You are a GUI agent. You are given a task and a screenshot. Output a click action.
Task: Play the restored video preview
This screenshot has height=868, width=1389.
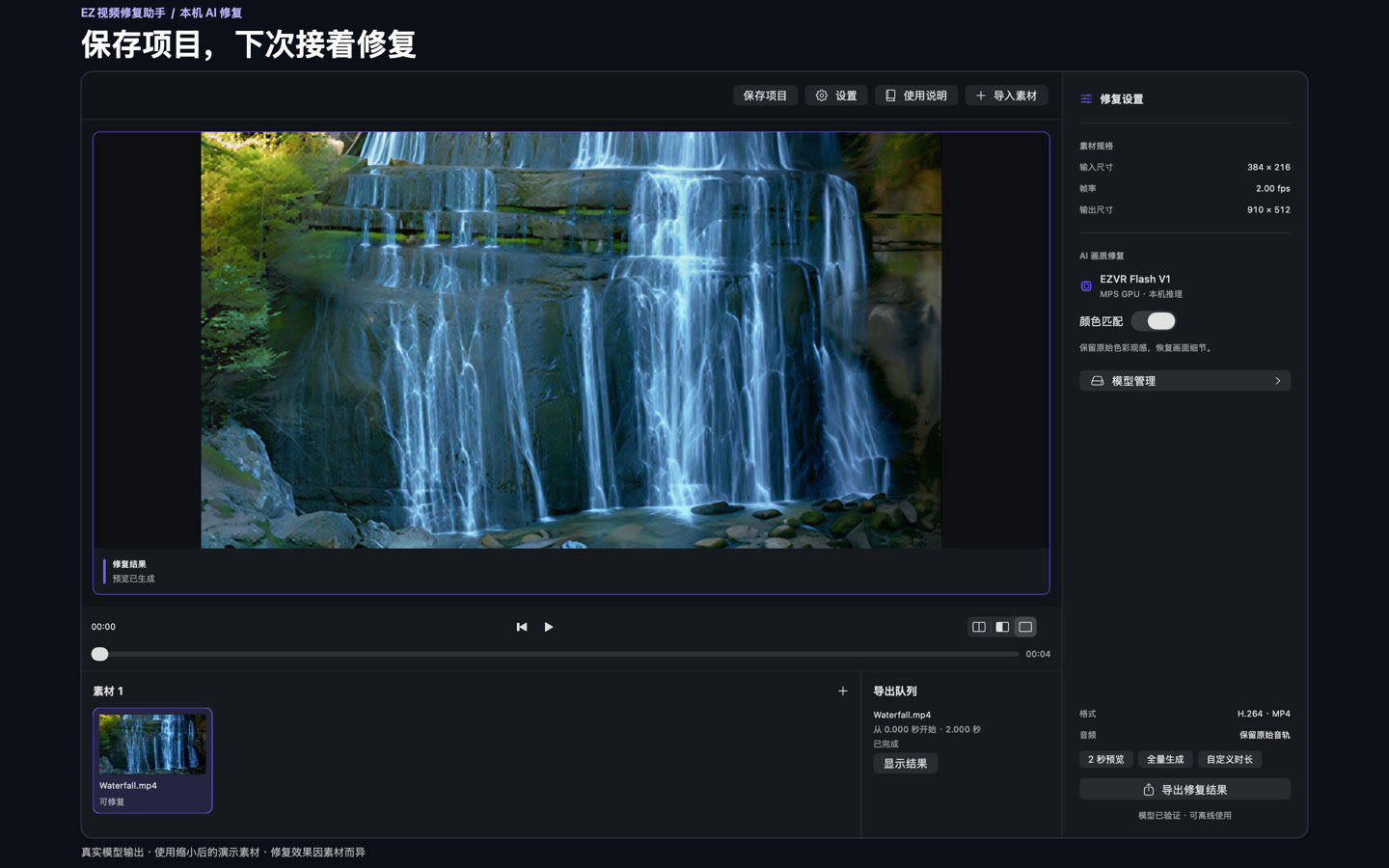click(549, 627)
